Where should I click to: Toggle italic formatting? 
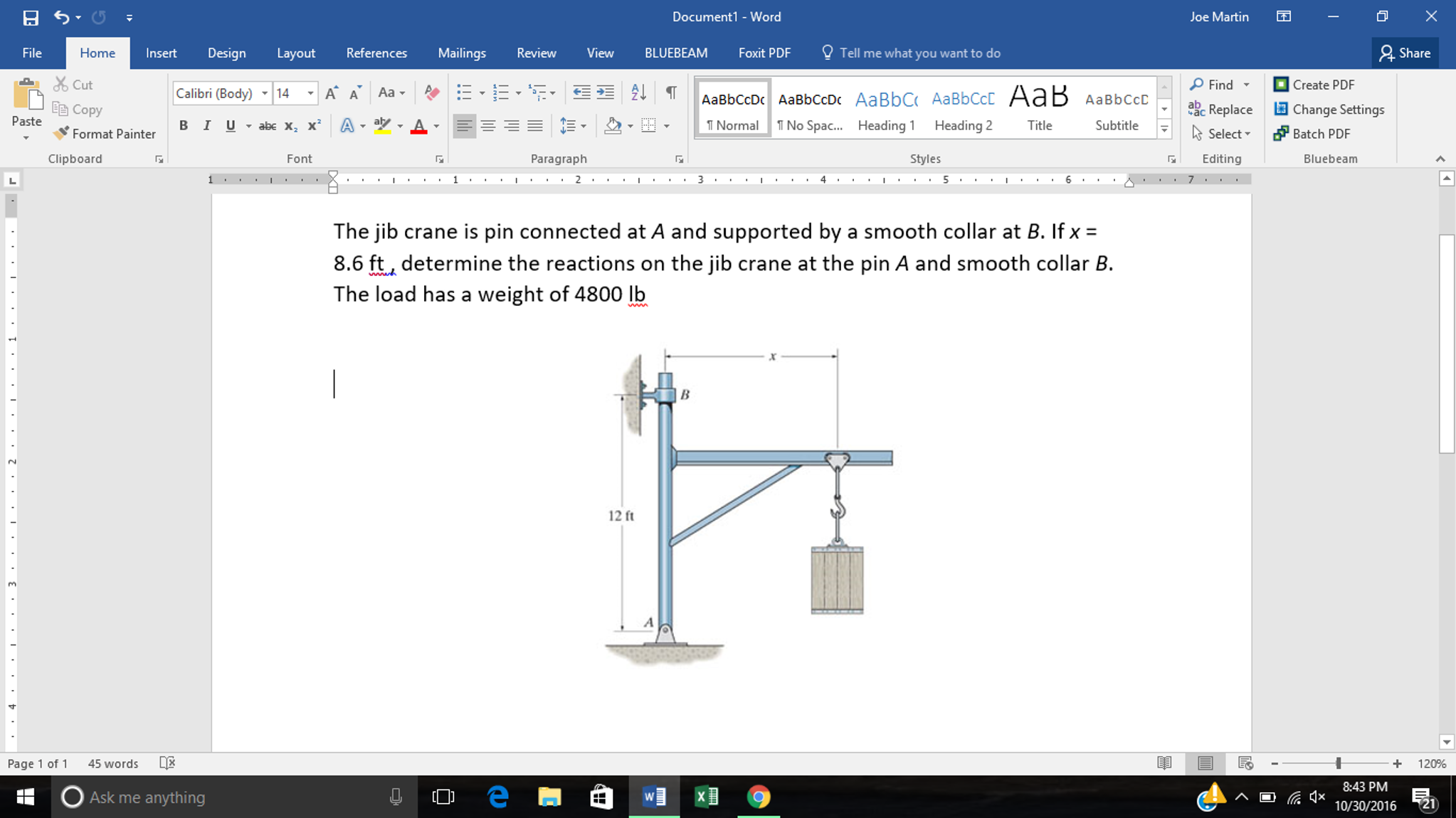point(206,125)
